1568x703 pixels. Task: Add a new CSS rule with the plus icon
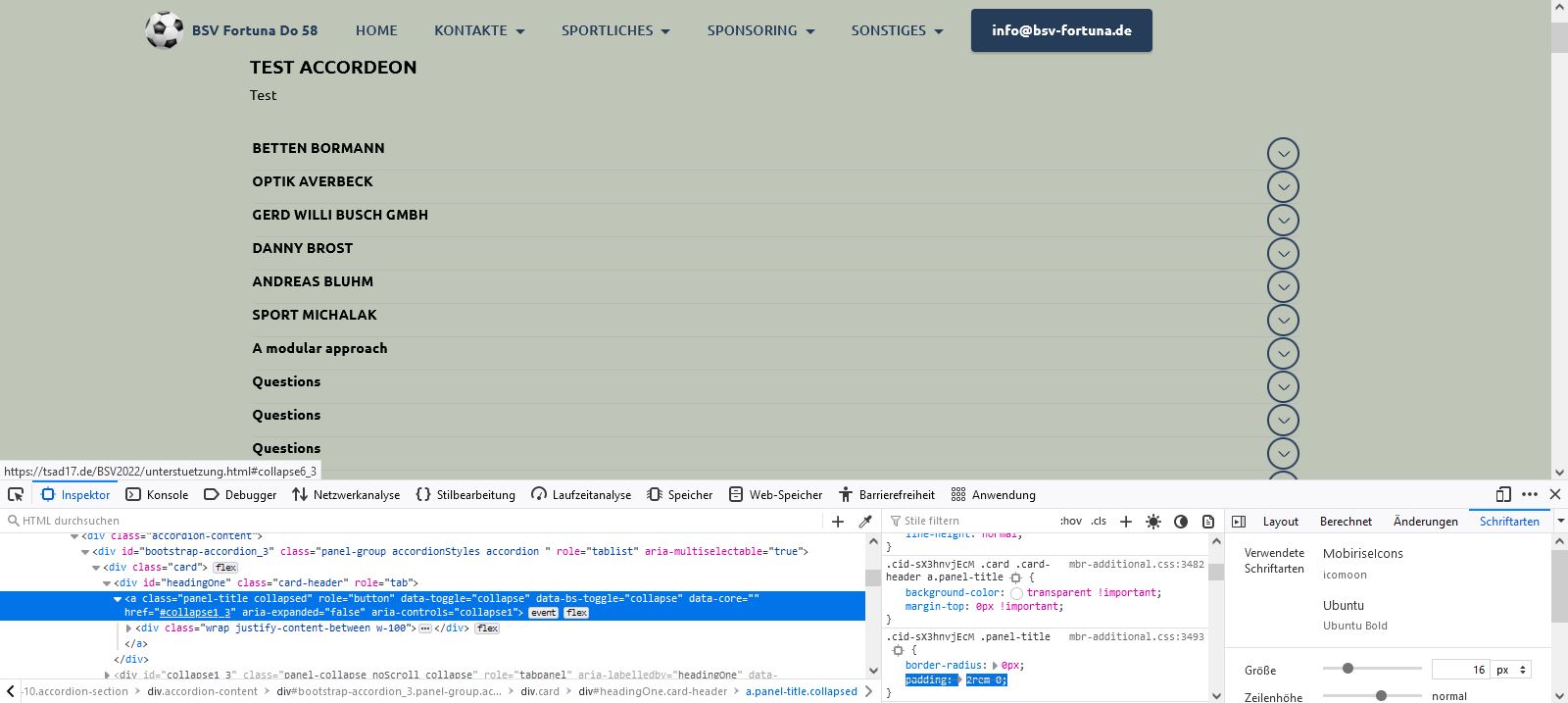[1126, 522]
